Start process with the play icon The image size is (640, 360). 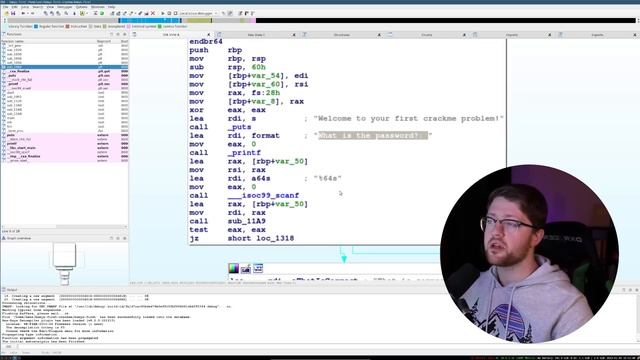point(163,13)
